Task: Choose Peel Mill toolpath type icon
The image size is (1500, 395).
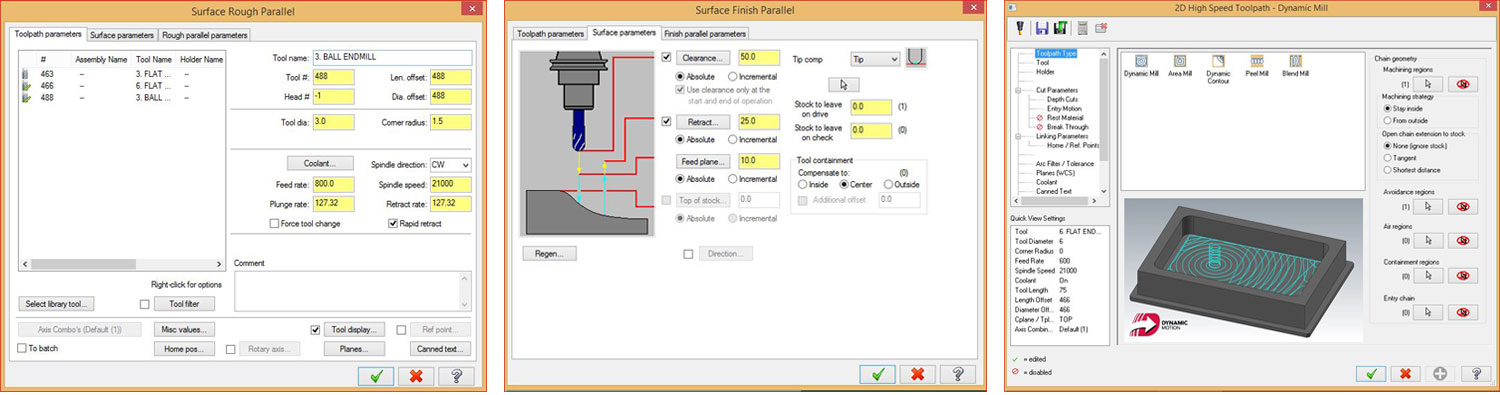Action: pyautogui.click(x=1257, y=60)
